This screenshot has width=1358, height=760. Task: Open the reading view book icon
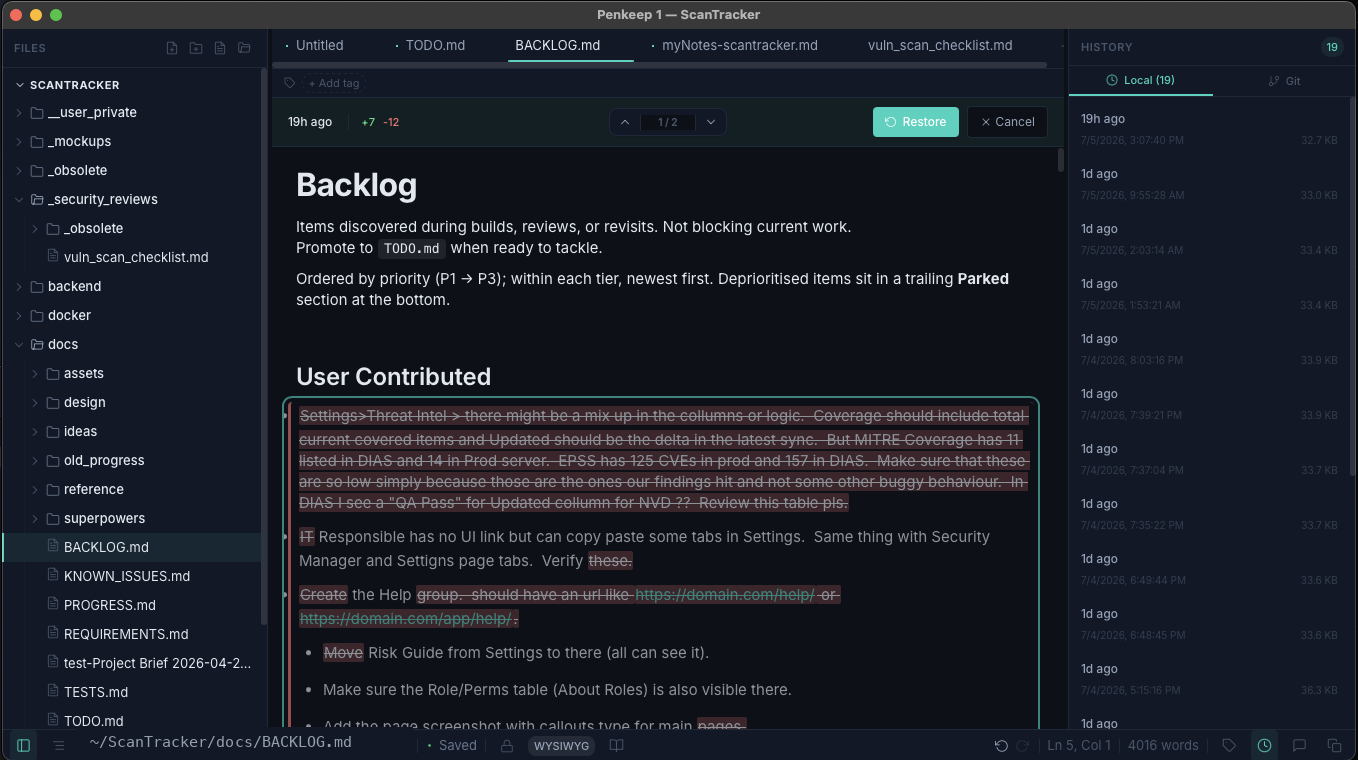[x=617, y=745]
